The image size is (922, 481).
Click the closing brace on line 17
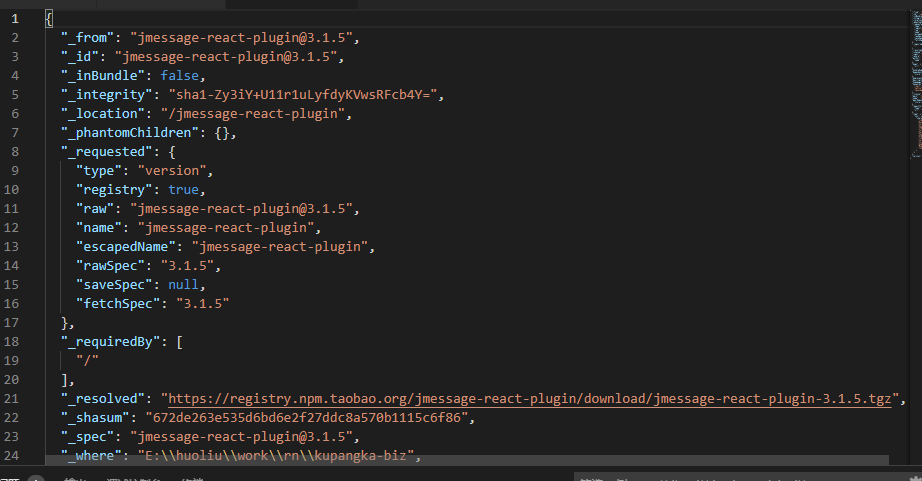65,323
